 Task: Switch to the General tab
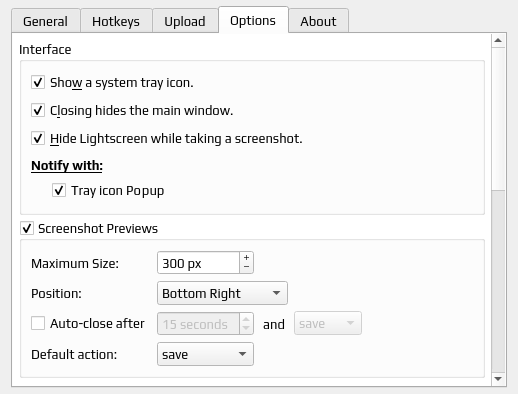point(46,21)
